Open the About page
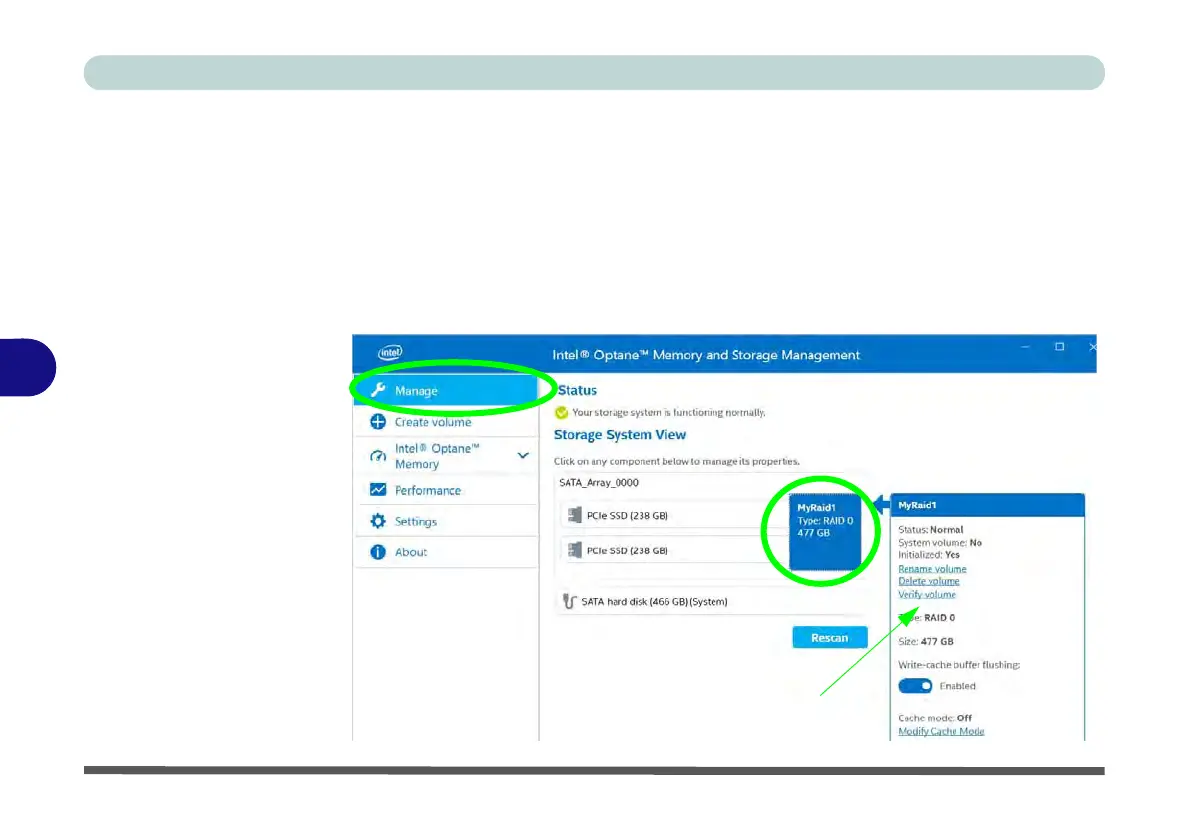1190x838 pixels. (x=446, y=552)
